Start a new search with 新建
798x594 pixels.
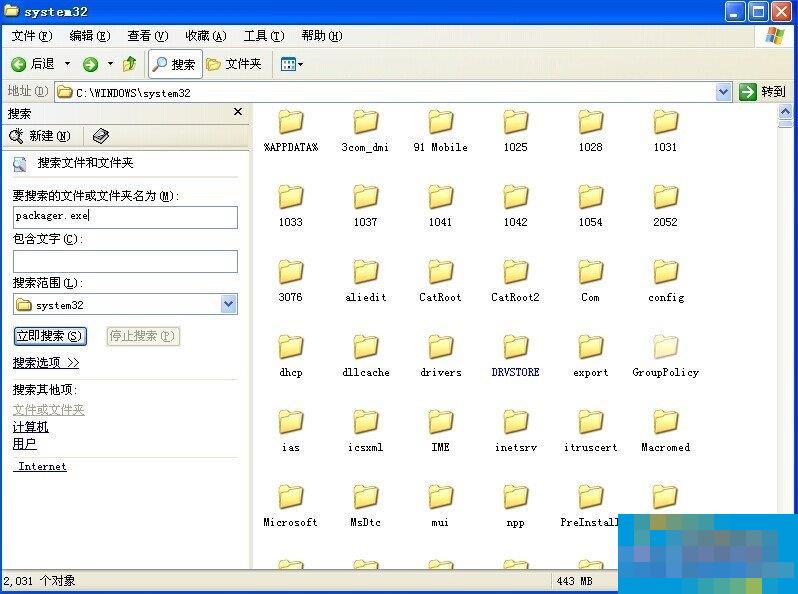tap(40, 136)
